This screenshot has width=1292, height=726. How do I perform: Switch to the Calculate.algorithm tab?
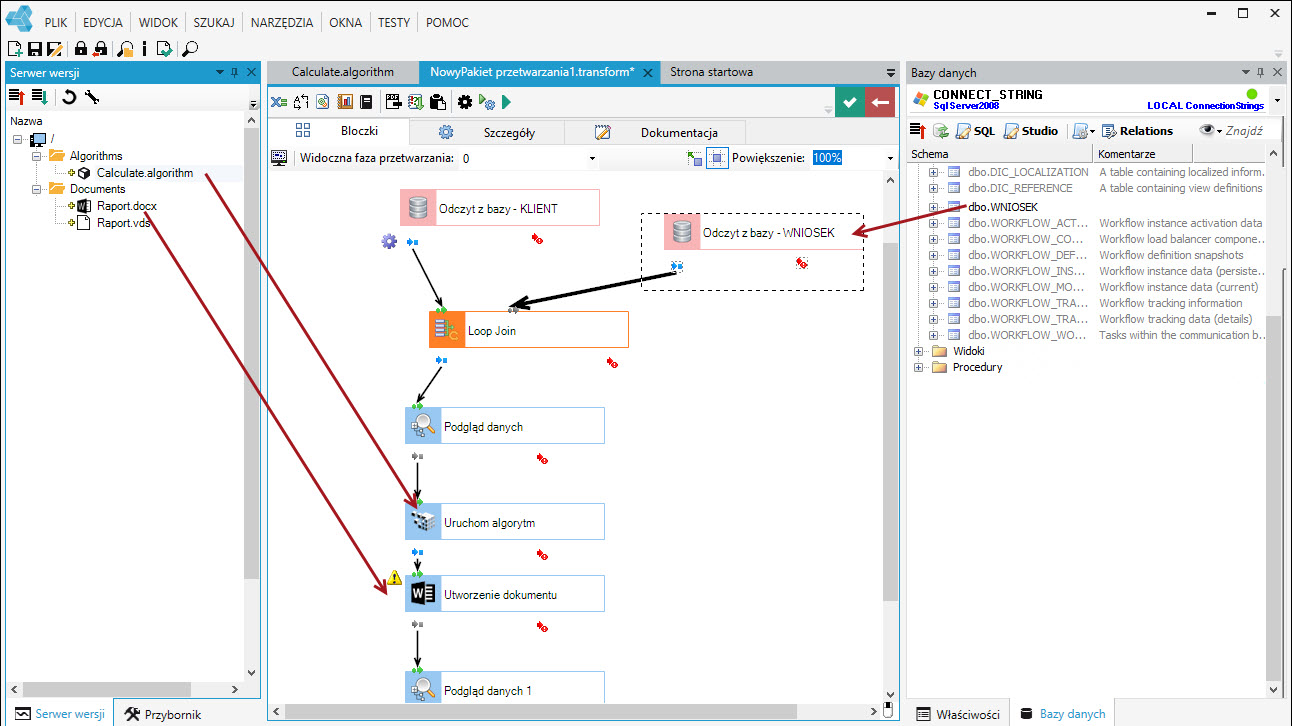tap(343, 72)
